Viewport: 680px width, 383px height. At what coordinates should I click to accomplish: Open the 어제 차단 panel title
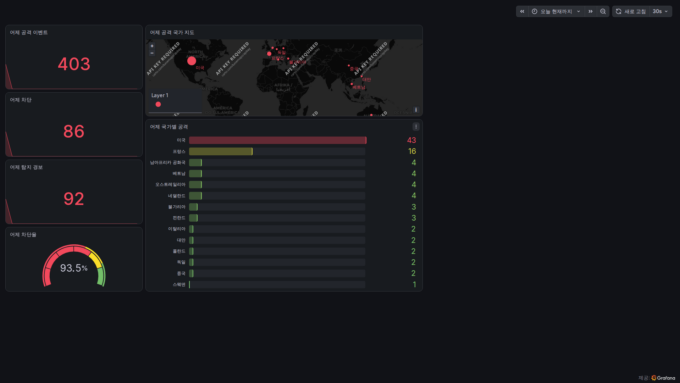20,100
